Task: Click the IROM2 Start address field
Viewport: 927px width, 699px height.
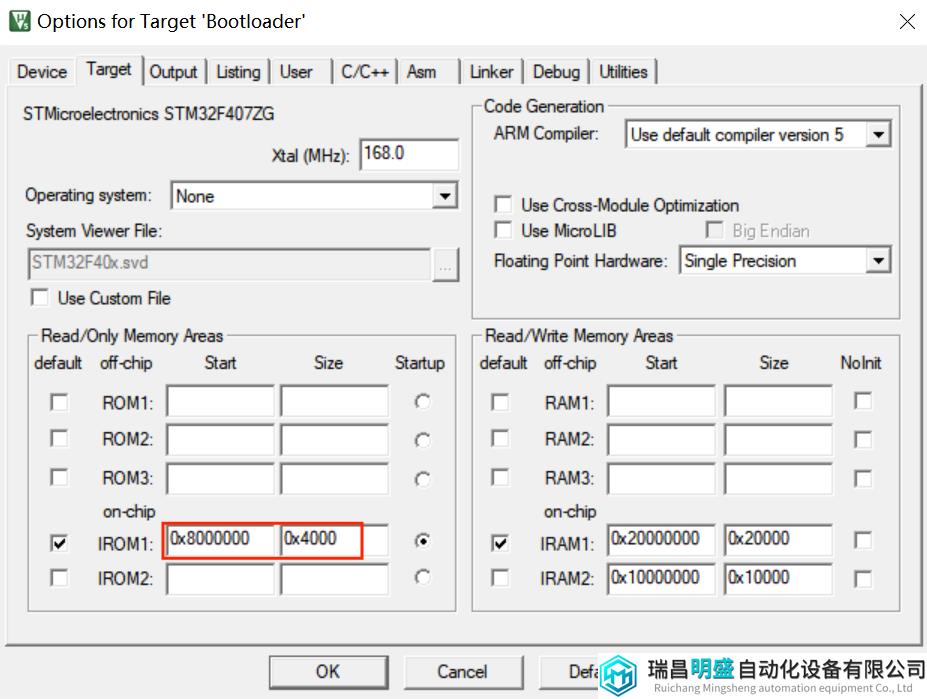Action: tap(221, 579)
